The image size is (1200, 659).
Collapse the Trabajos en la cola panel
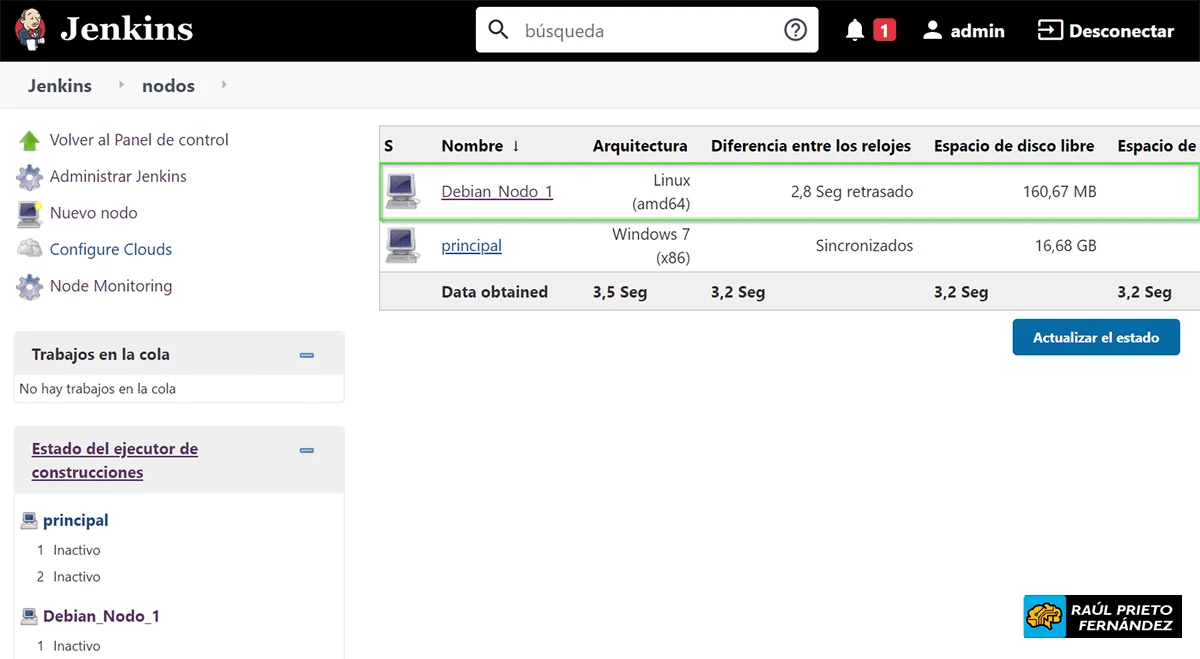(307, 355)
